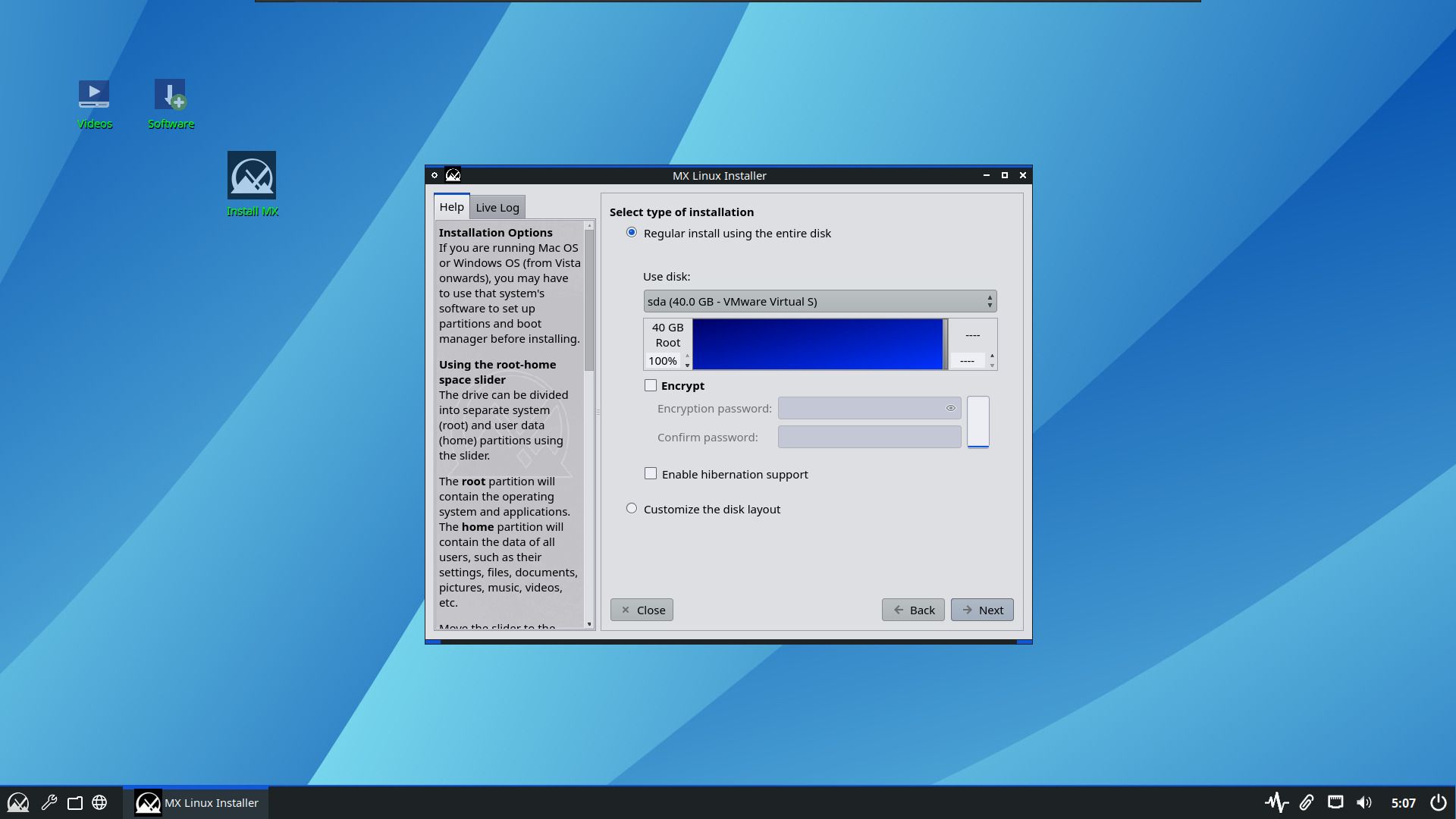Enable hibernation support

click(x=651, y=473)
